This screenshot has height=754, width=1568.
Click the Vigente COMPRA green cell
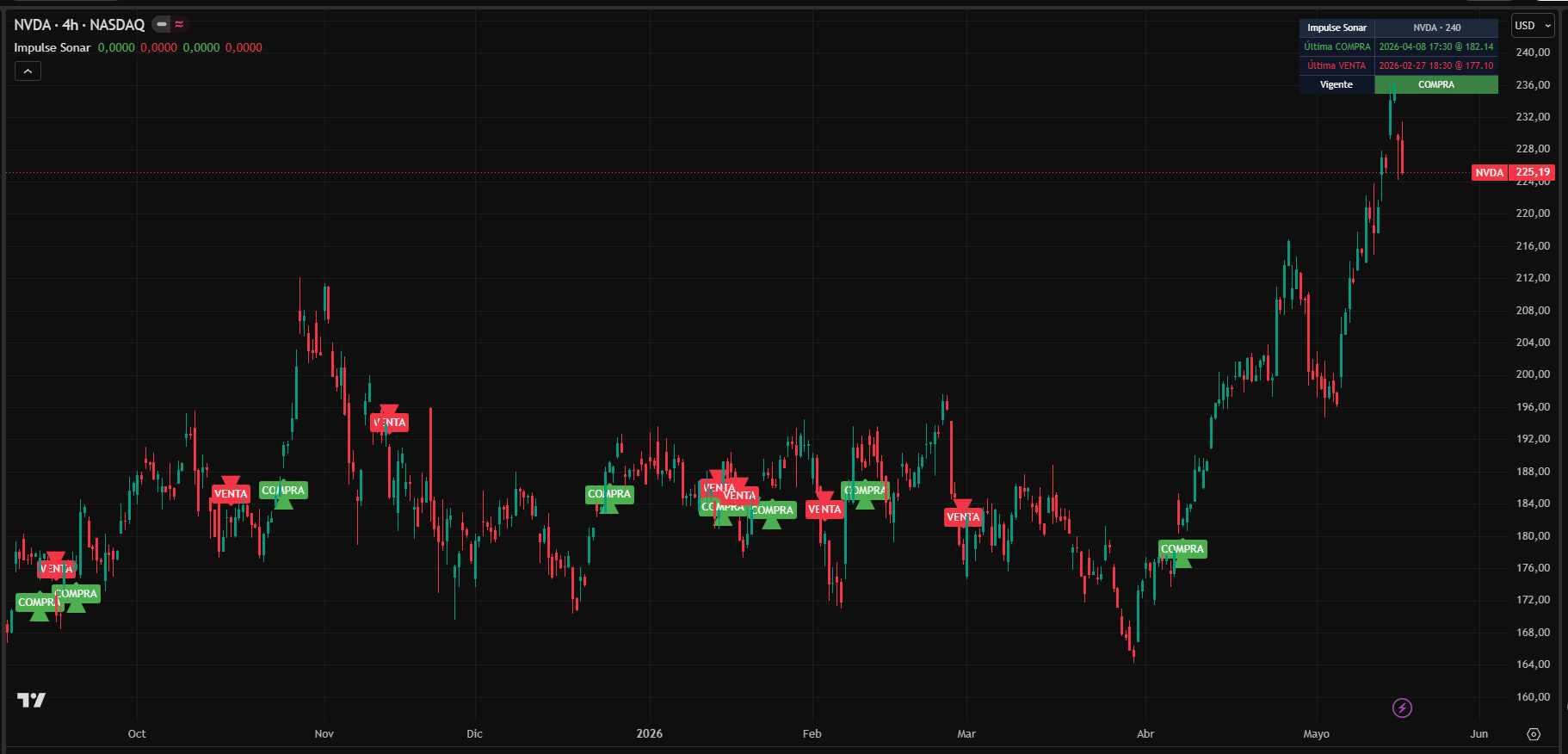point(1436,84)
